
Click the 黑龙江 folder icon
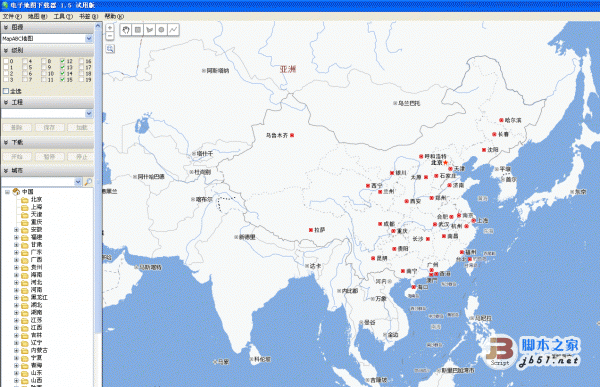click(25, 297)
